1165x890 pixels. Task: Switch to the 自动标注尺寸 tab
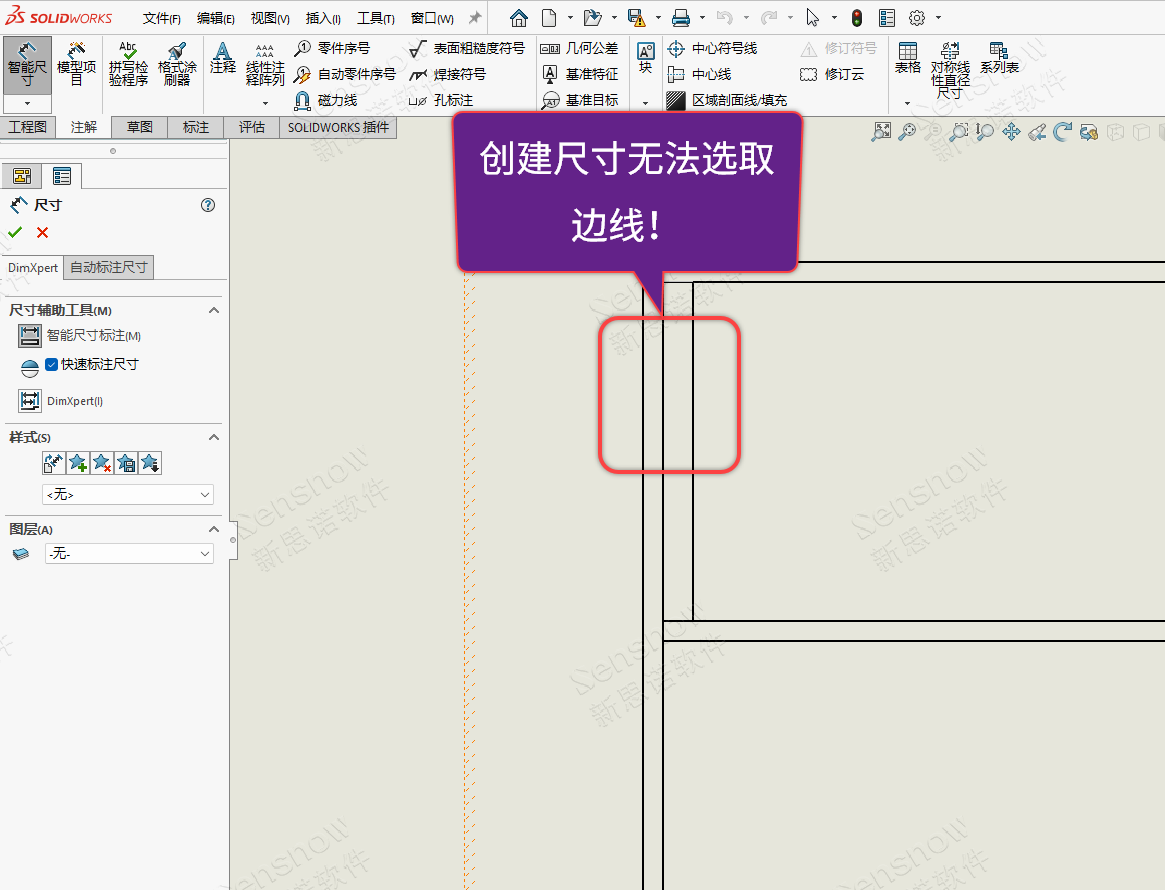click(109, 268)
